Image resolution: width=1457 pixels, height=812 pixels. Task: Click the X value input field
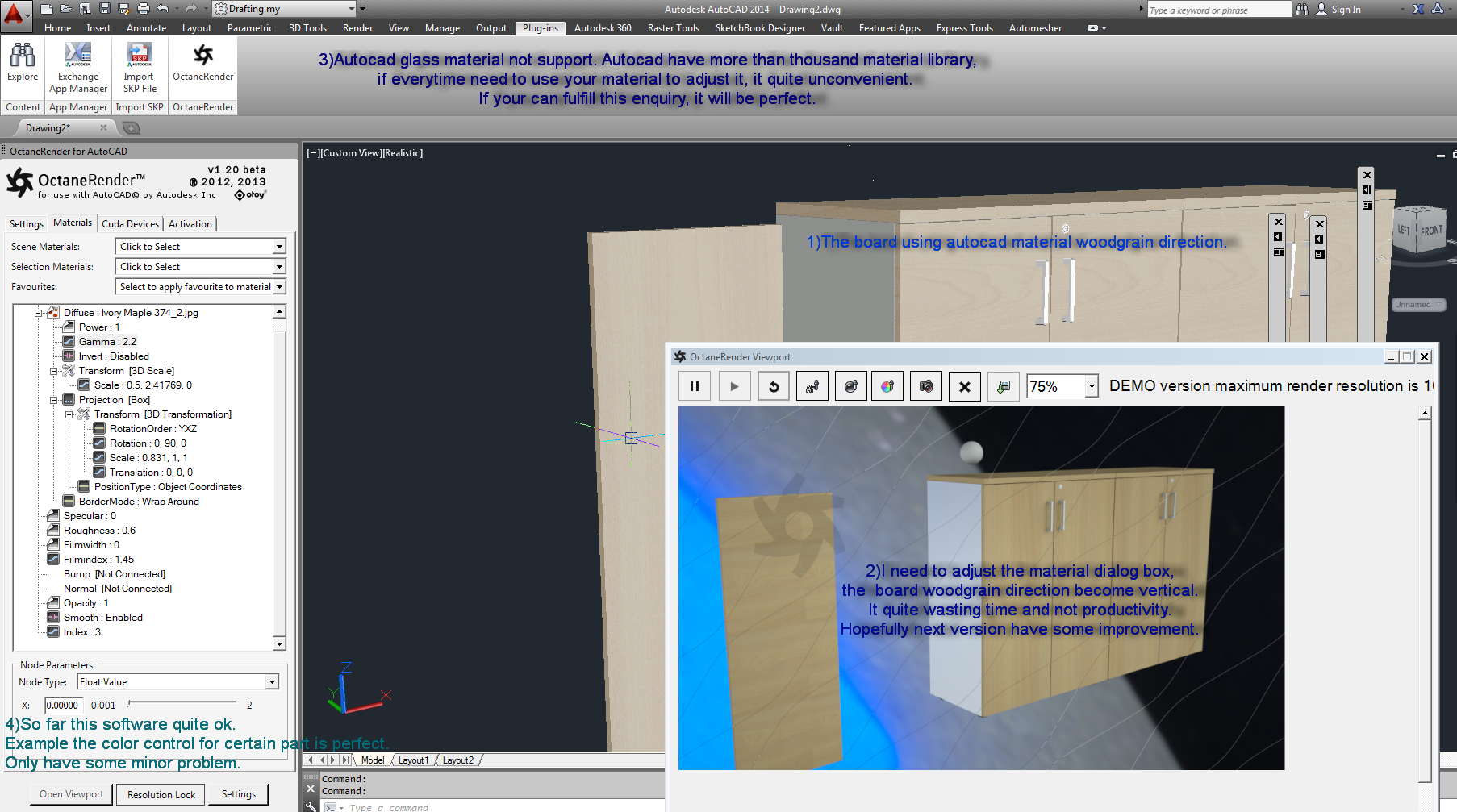63,705
